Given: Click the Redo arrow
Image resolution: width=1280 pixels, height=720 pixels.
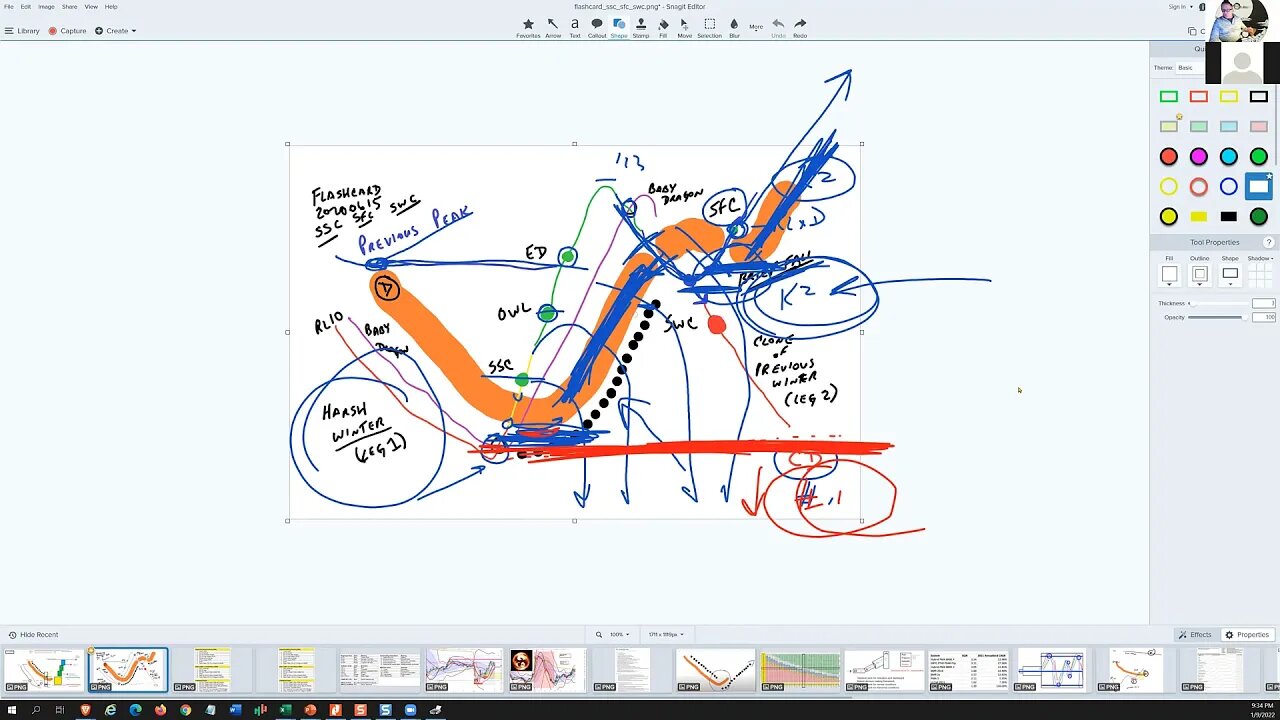Looking at the screenshot, I should pyautogui.click(x=800, y=27).
